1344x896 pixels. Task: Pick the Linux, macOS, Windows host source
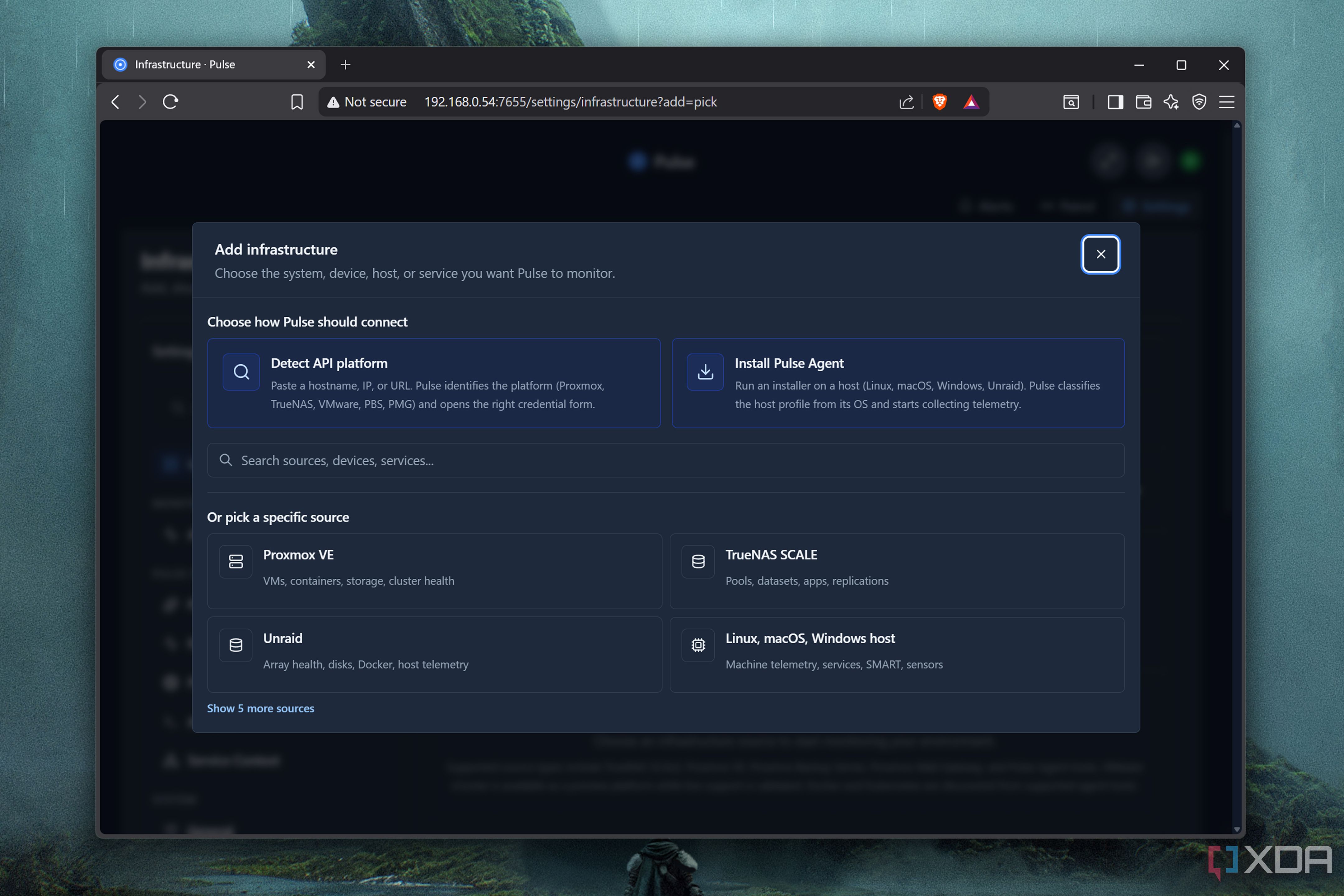coord(897,655)
